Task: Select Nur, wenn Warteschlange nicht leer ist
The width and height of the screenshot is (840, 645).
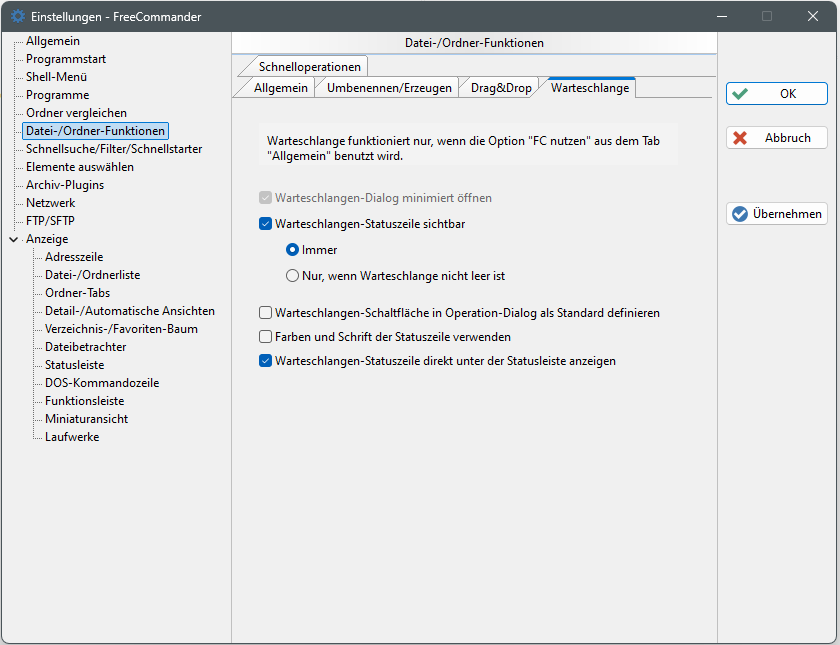Action: click(x=293, y=275)
